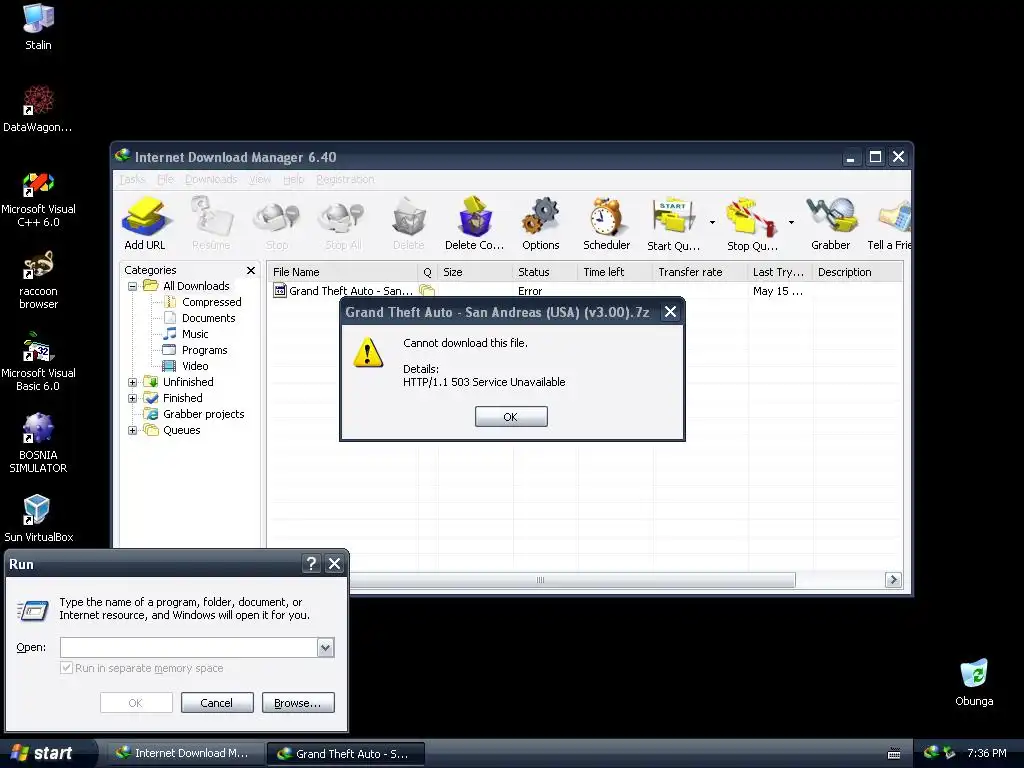Collapse the All Downloads tree node
The width and height of the screenshot is (1024, 768).
[x=133, y=286]
